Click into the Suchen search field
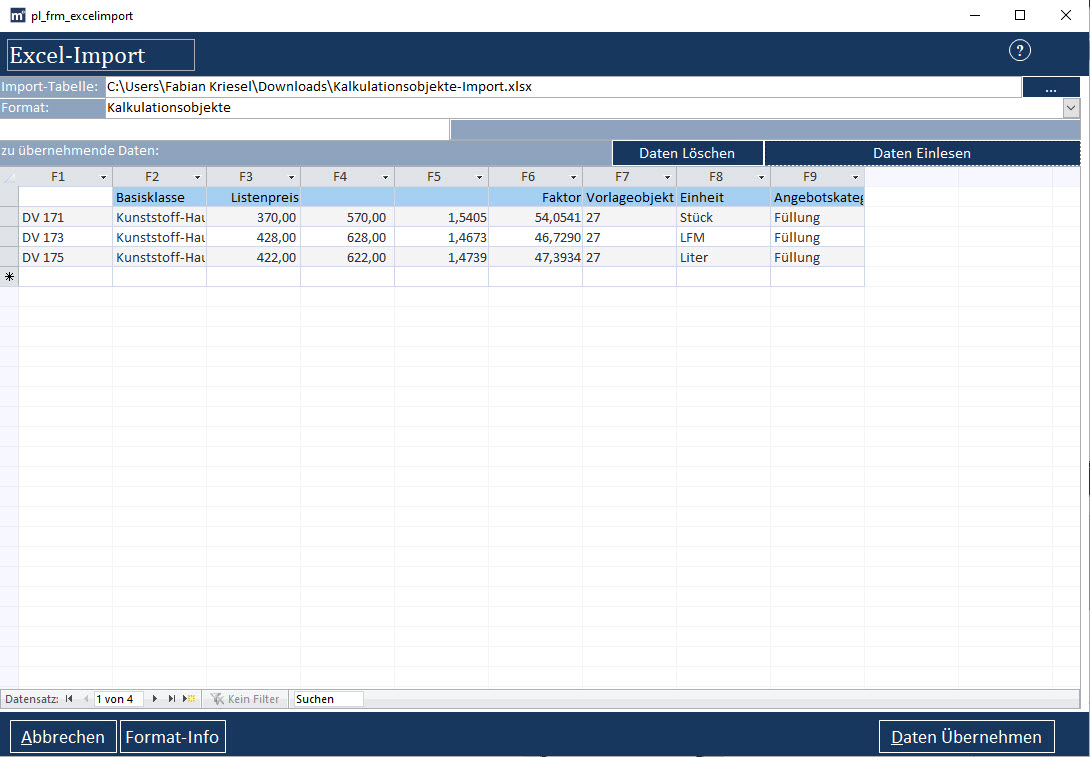1090x757 pixels. point(328,699)
